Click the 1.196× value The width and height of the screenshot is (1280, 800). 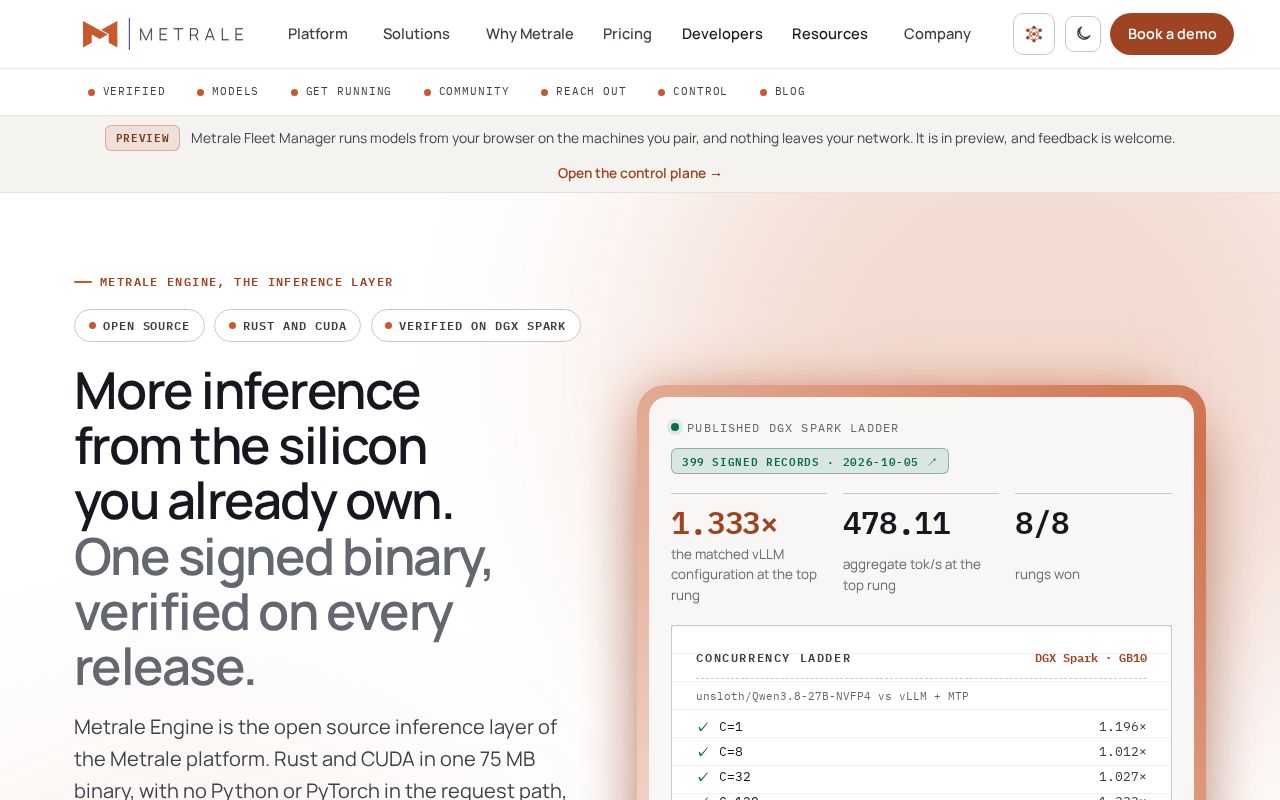1123,727
